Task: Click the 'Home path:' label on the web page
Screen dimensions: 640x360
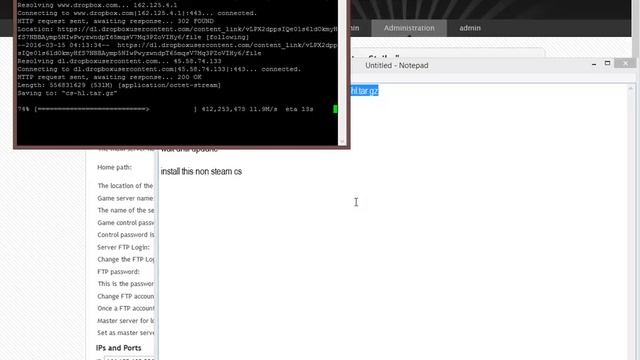Action: coord(114,167)
